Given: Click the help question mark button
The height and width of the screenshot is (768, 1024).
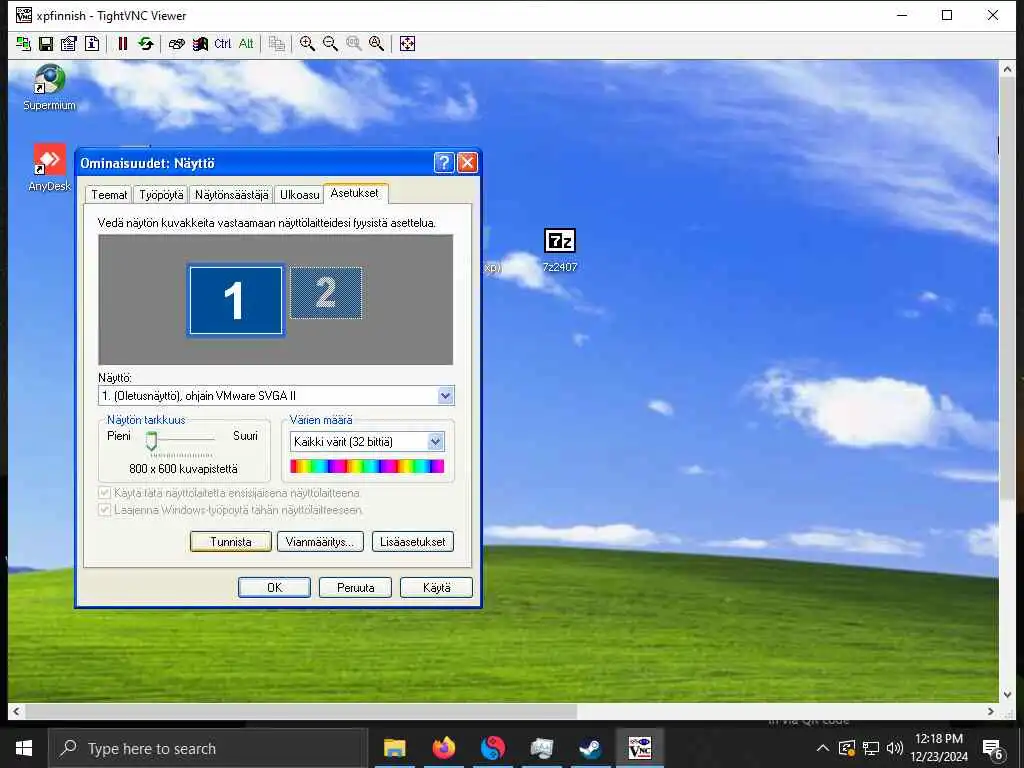Looking at the screenshot, I should pyautogui.click(x=444, y=163).
